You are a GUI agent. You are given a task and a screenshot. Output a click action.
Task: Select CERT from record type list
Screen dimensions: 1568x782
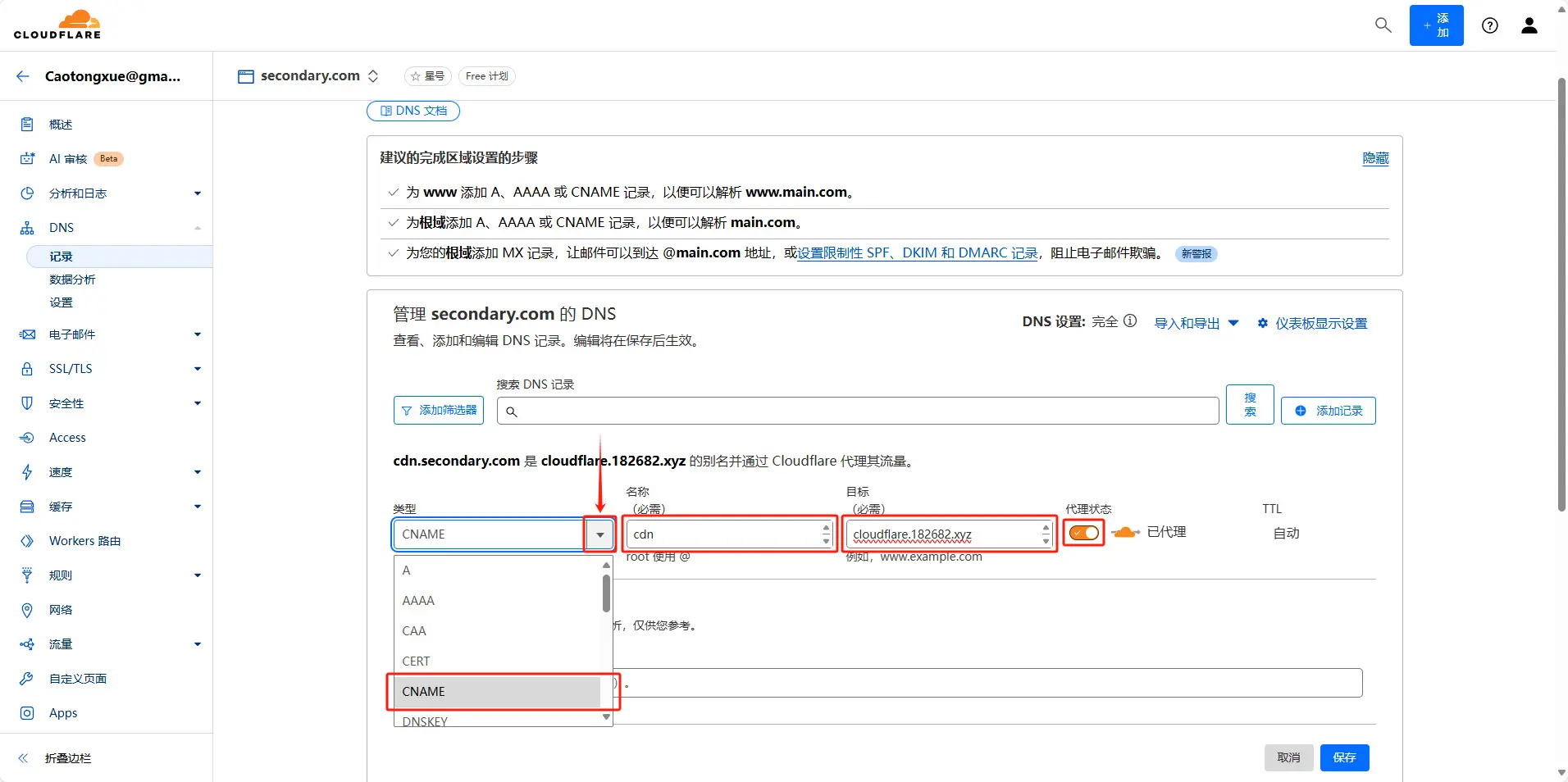[498, 662]
